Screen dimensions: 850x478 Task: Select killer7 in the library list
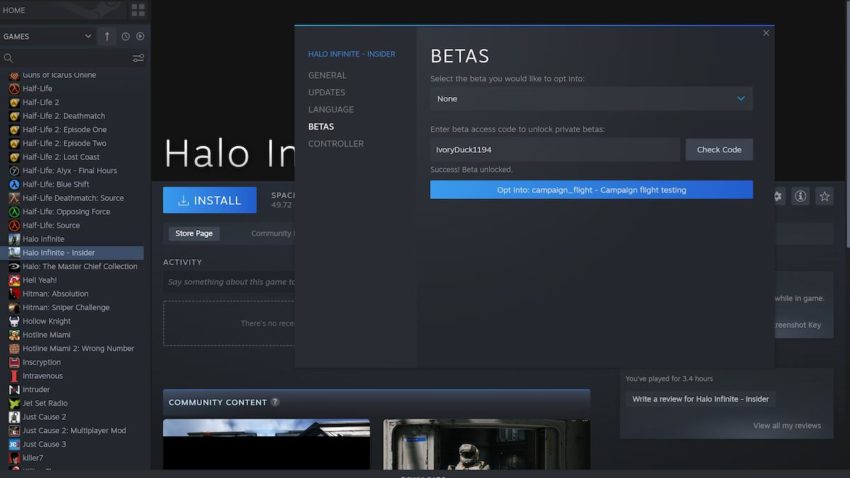[33, 457]
